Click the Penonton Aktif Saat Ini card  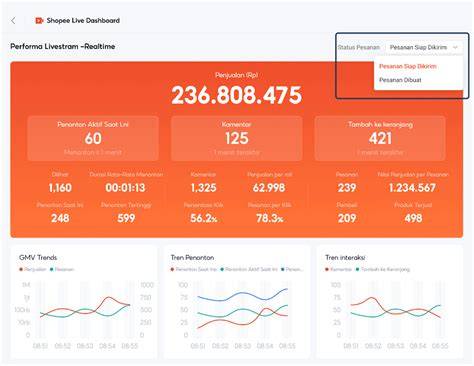point(93,138)
